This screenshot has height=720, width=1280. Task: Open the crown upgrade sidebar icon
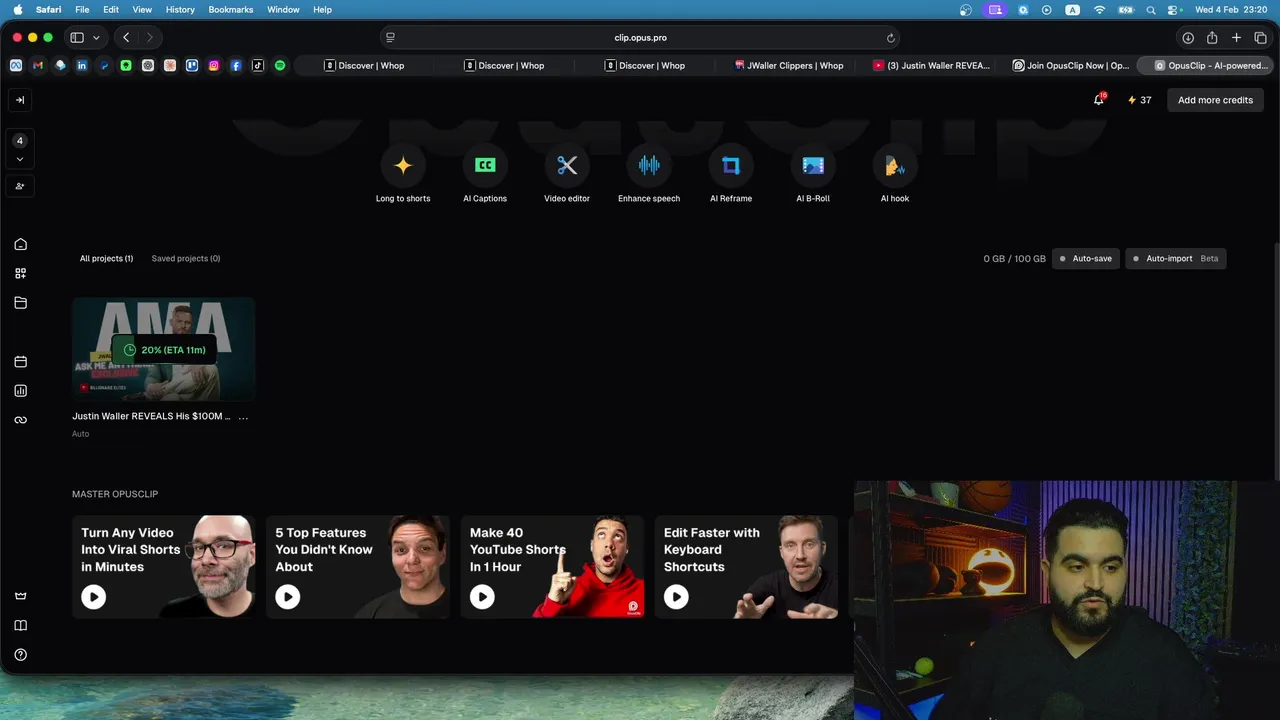[x=20, y=596]
